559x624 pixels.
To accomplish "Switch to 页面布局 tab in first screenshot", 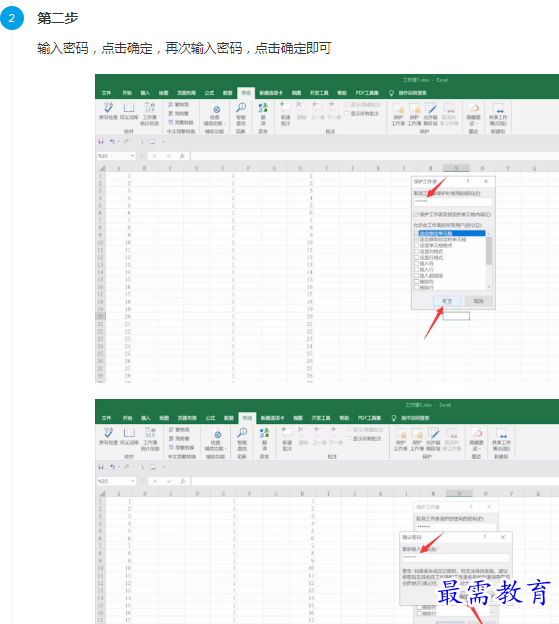I will tap(186, 93).
